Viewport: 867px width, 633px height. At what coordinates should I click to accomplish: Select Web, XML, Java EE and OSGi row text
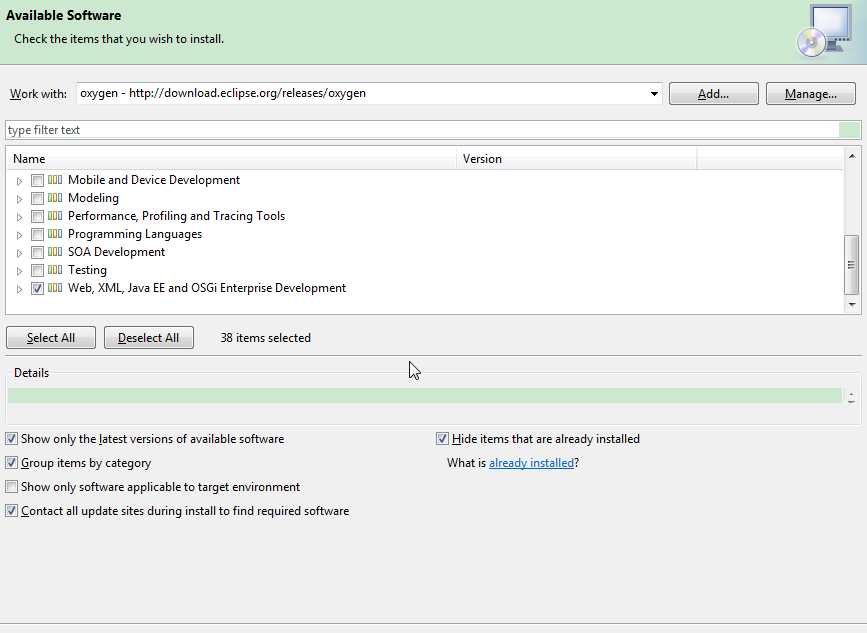[207, 288]
